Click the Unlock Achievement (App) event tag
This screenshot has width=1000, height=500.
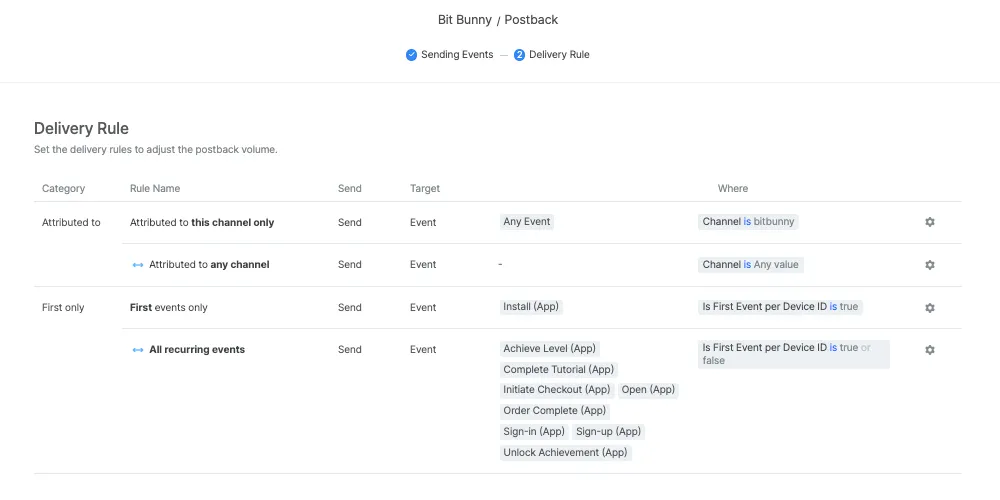coord(565,453)
